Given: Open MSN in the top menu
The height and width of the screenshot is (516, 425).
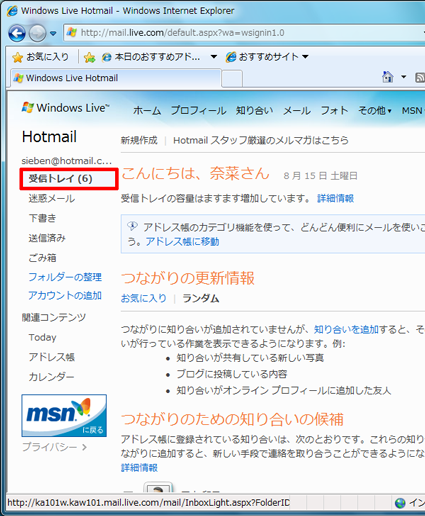Looking at the screenshot, I should 412,110.
